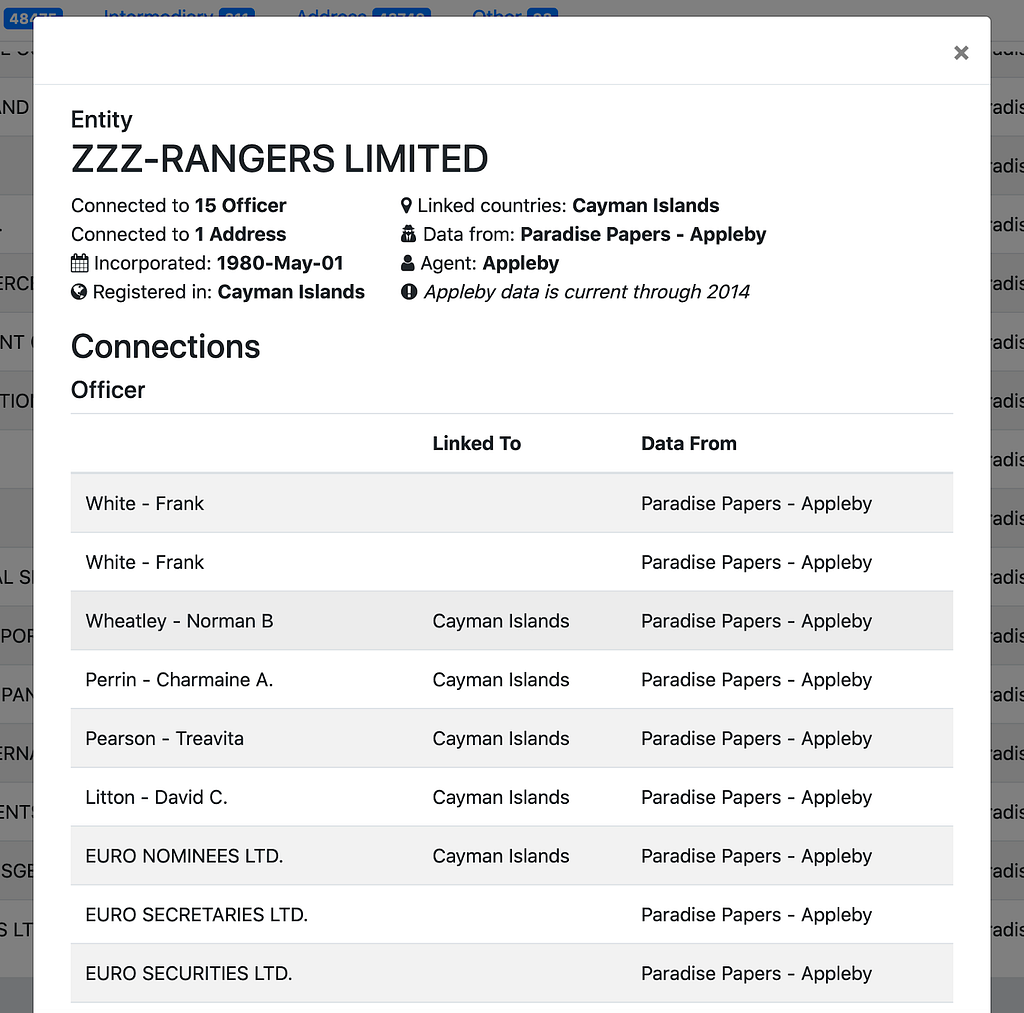Click the person icon beside Agent
This screenshot has height=1013, width=1024.
[407, 264]
